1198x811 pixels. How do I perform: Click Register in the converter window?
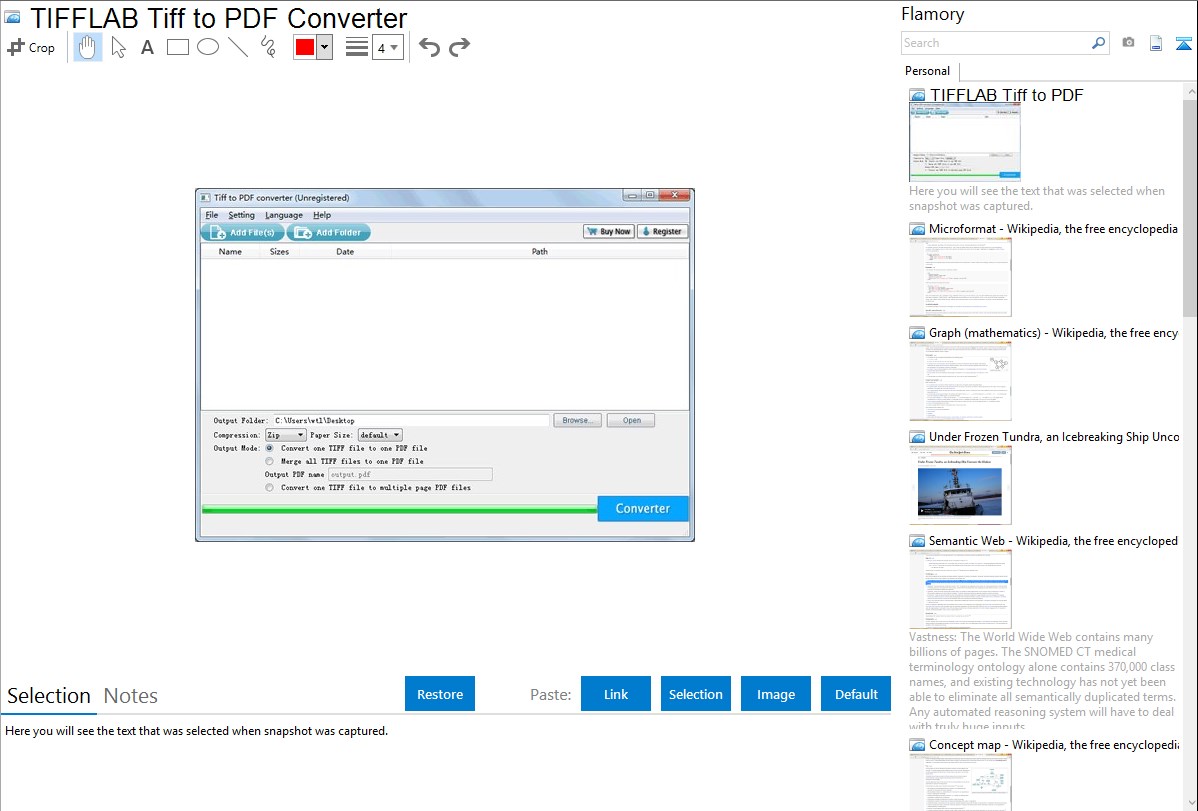pyautogui.click(x=662, y=232)
